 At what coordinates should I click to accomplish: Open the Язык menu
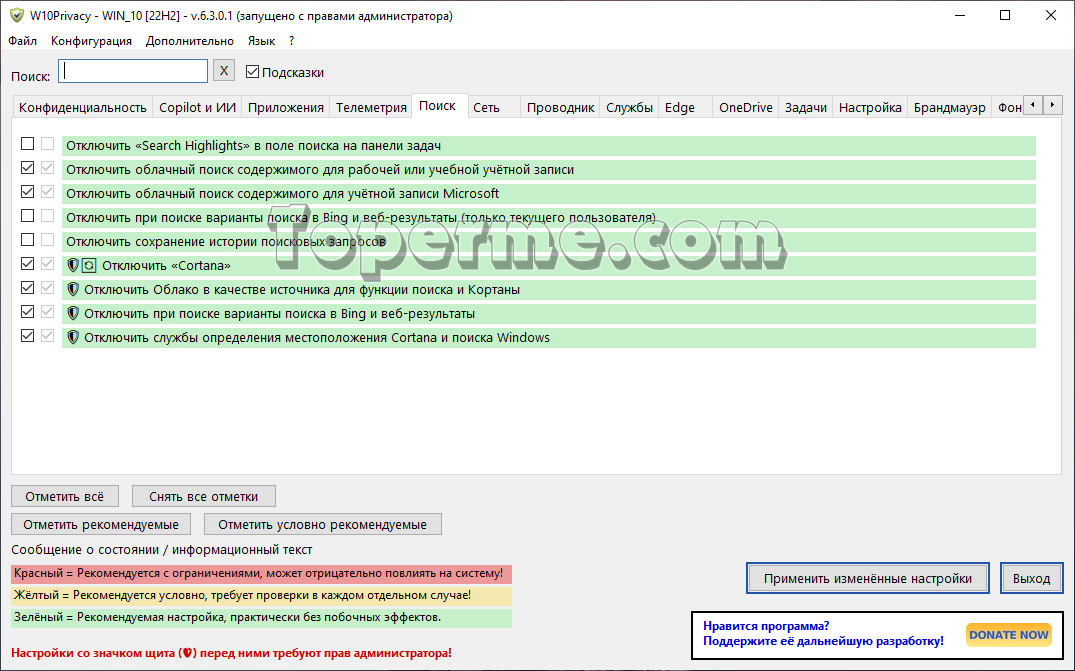point(261,40)
